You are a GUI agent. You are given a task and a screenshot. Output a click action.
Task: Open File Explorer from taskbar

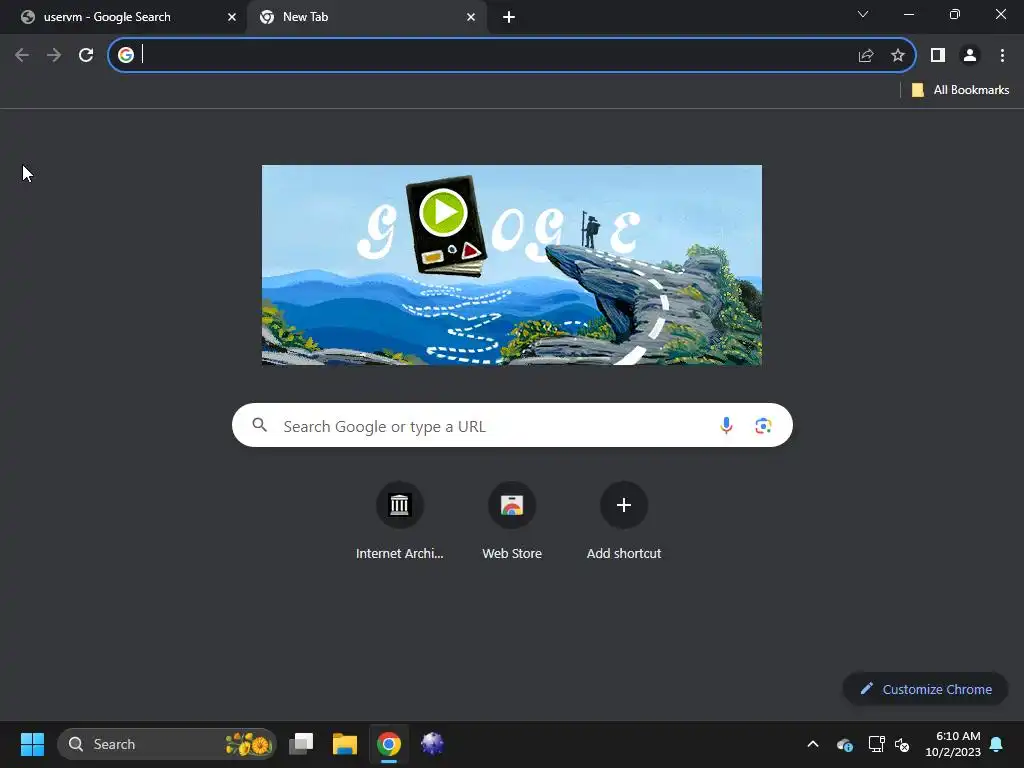[345, 744]
